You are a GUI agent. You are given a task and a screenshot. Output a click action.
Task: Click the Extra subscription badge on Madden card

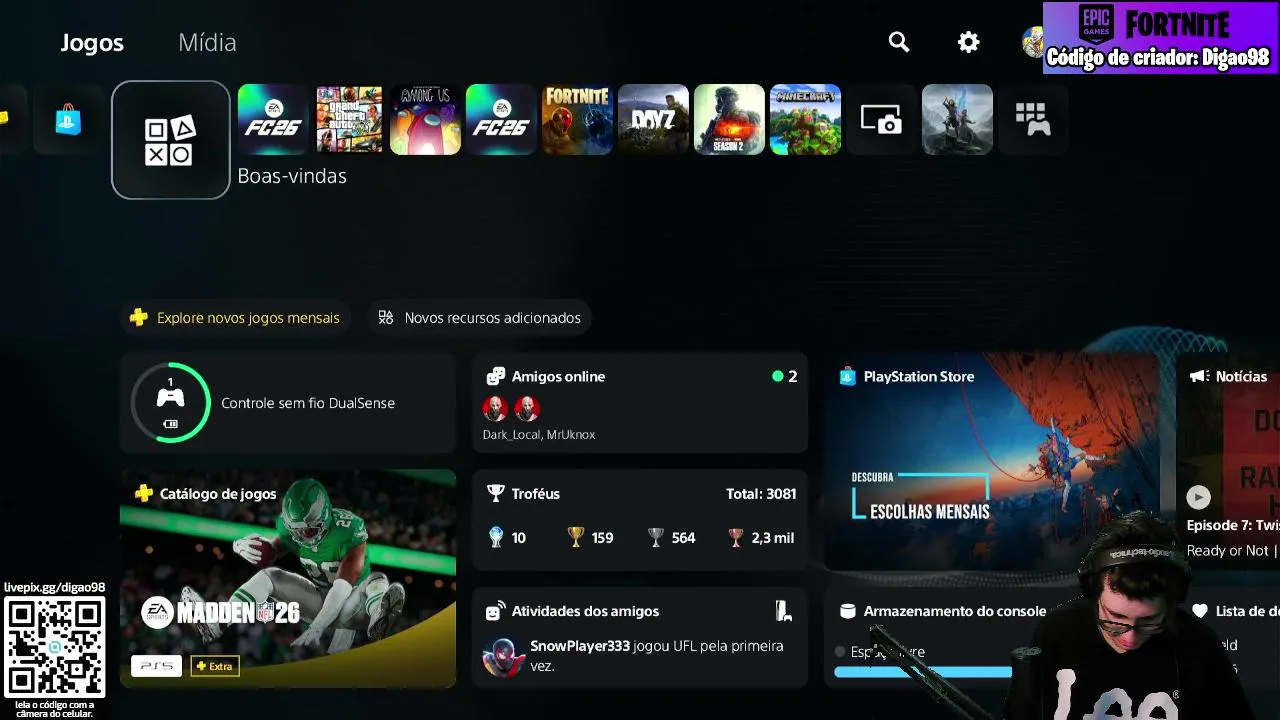click(x=215, y=666)
